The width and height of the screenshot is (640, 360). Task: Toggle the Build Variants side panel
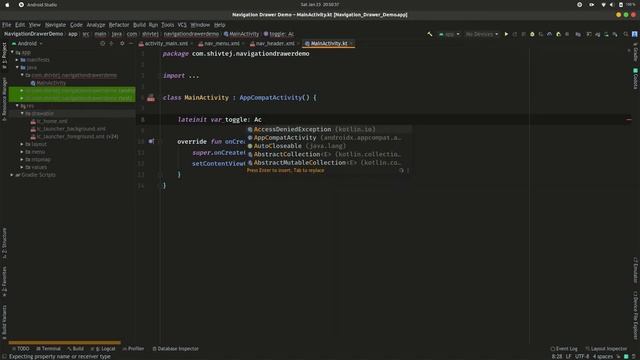(4, 322)
